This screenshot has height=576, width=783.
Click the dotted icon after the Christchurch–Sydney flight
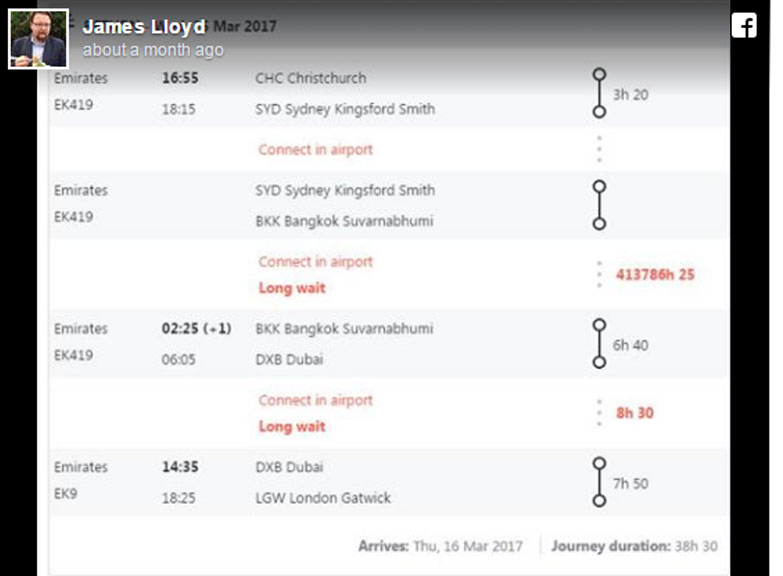click(599, 149)
